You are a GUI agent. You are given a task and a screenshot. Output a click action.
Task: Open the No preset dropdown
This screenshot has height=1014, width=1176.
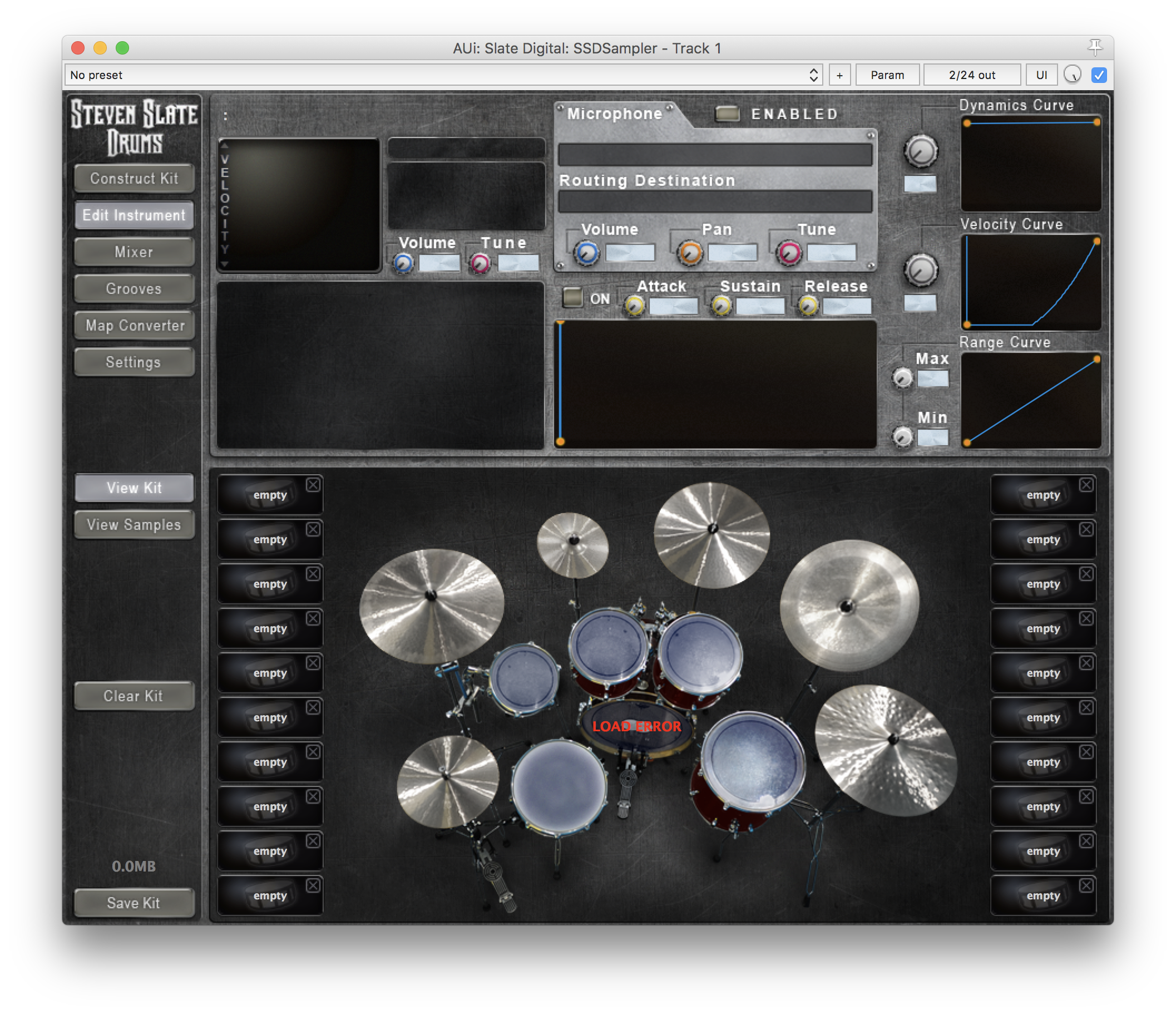pos(444,75)
